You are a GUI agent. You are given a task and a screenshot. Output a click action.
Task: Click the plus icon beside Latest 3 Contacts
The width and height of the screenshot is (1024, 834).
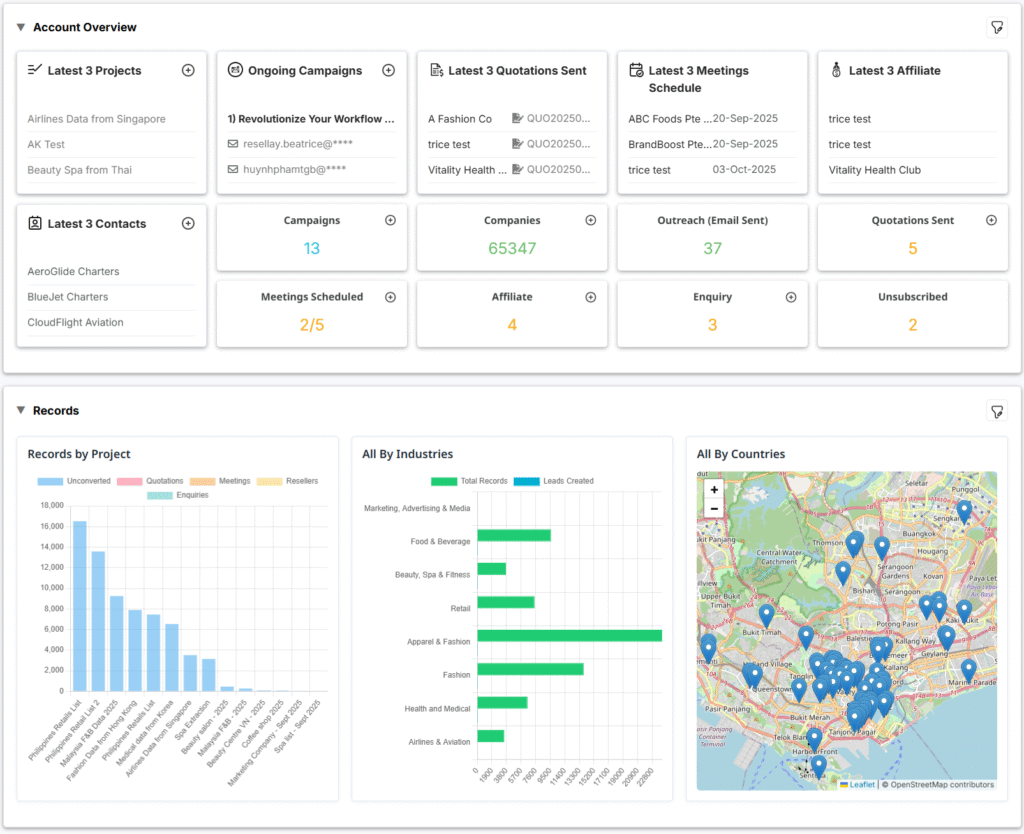point(188,223)
